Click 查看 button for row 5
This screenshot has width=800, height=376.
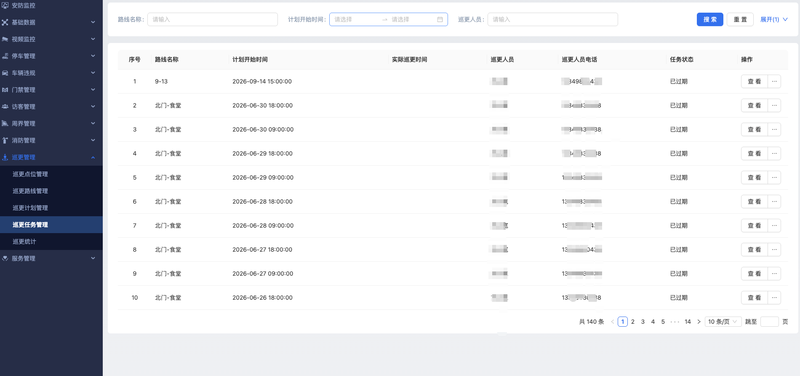tap(754, 178)
